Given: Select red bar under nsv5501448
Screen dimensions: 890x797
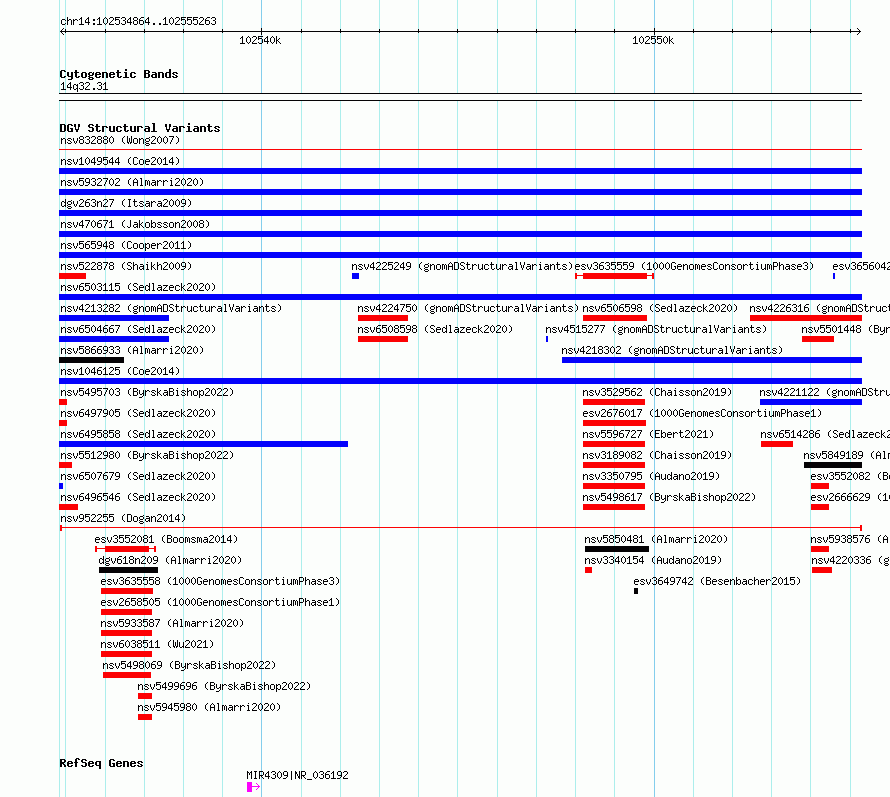Looking at the screenshot, I should [x=818, y=339].
